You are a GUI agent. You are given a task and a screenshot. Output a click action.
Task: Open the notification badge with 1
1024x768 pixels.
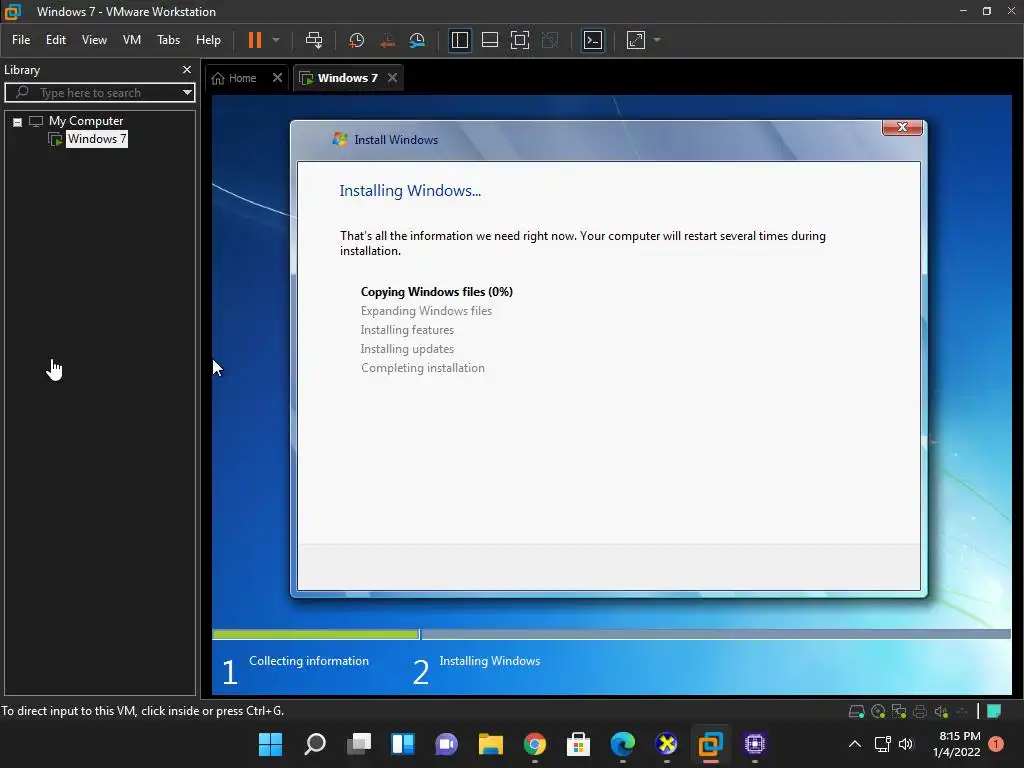(996, 744)
